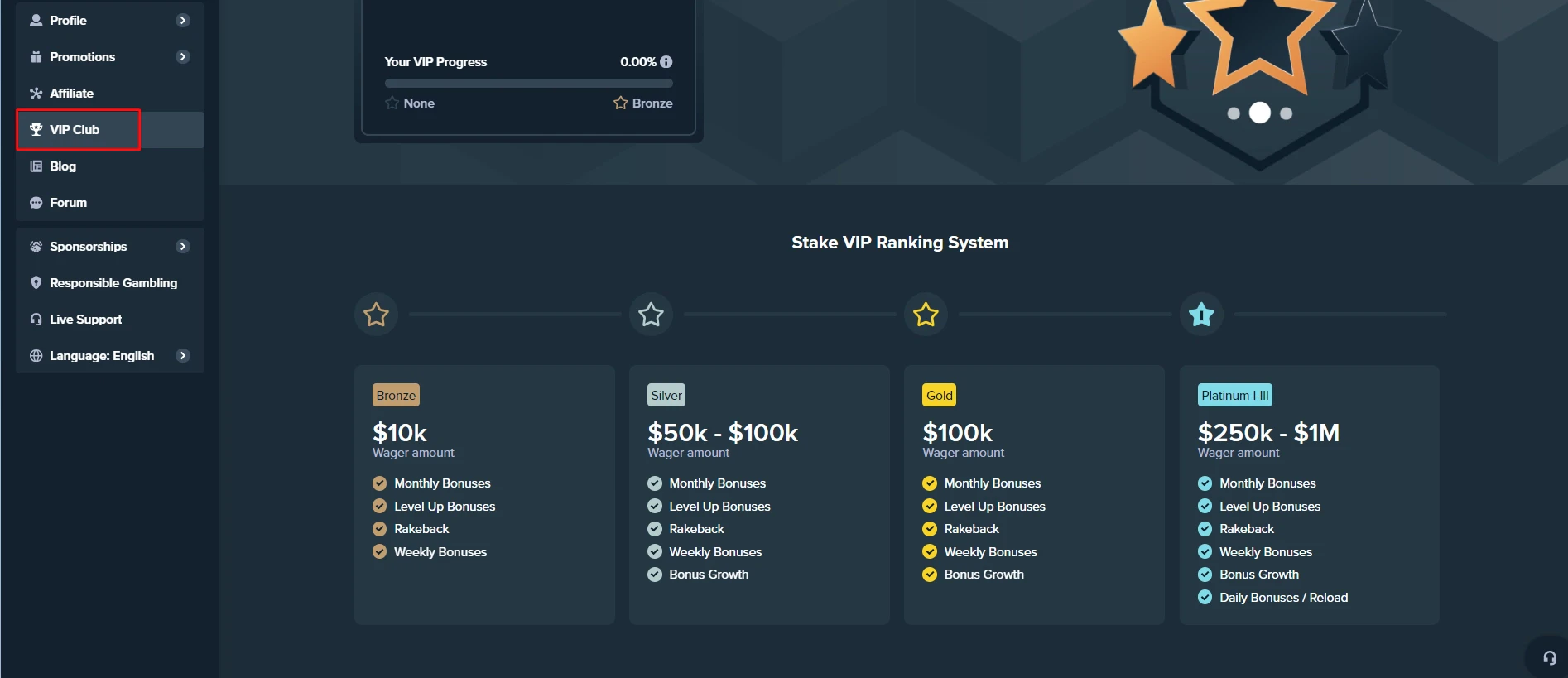Open the Profile menu item
Image resolution: width=1568 pixels, height=678 pixels.
pos(110,20)
